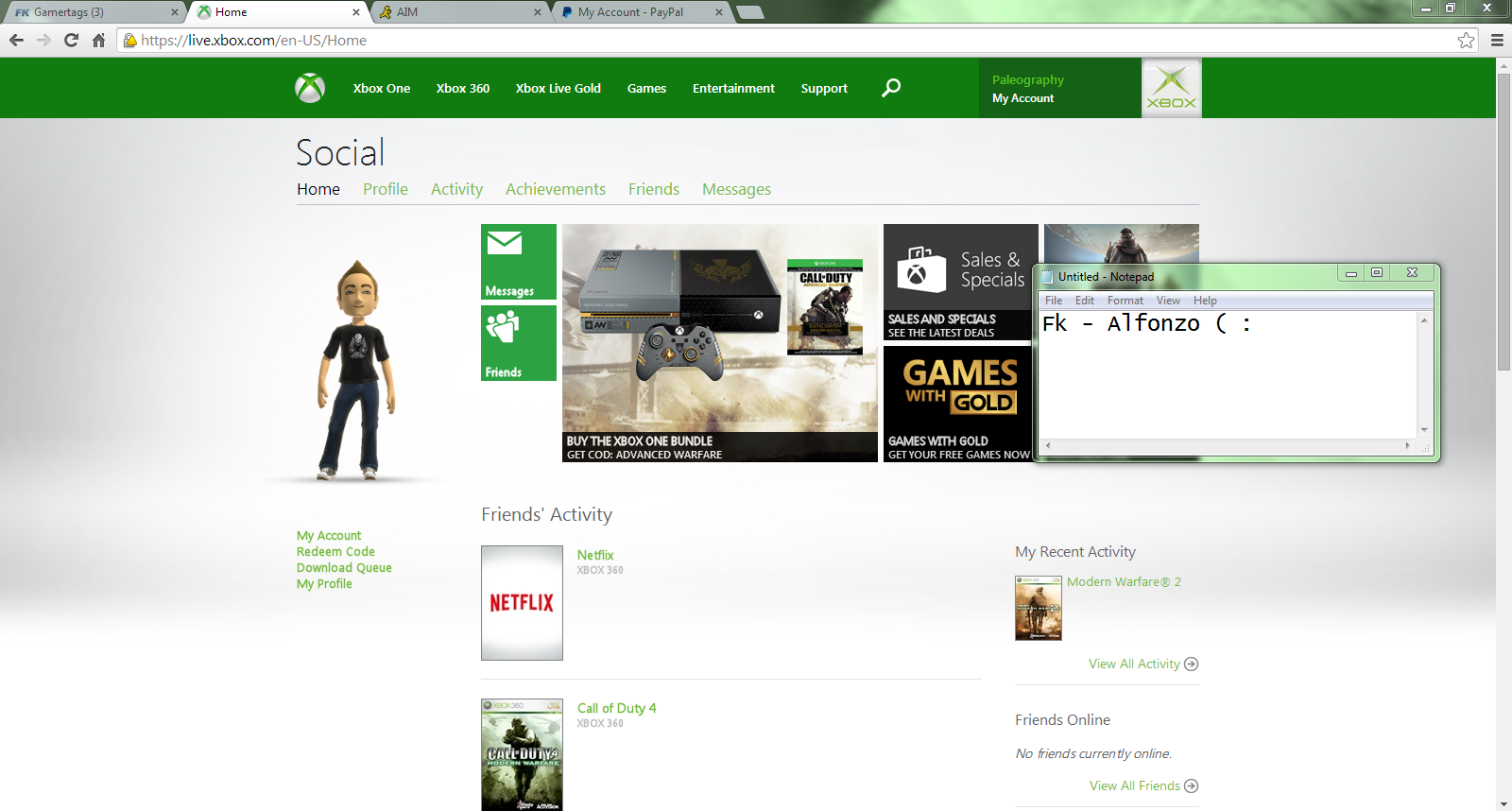Open My Account link in left sidebar

[x=329, y=536]
